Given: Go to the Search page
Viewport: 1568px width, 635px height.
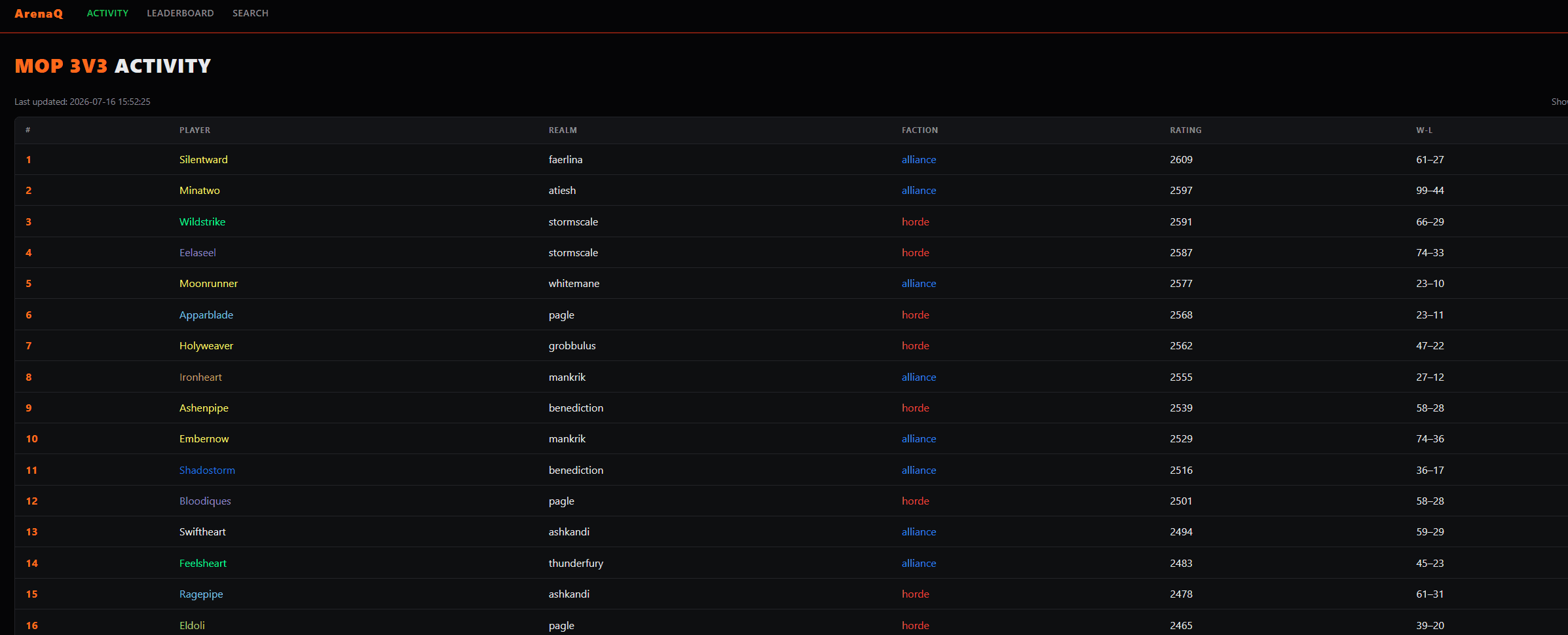Looking at the screenshot, I should (250, 13).
